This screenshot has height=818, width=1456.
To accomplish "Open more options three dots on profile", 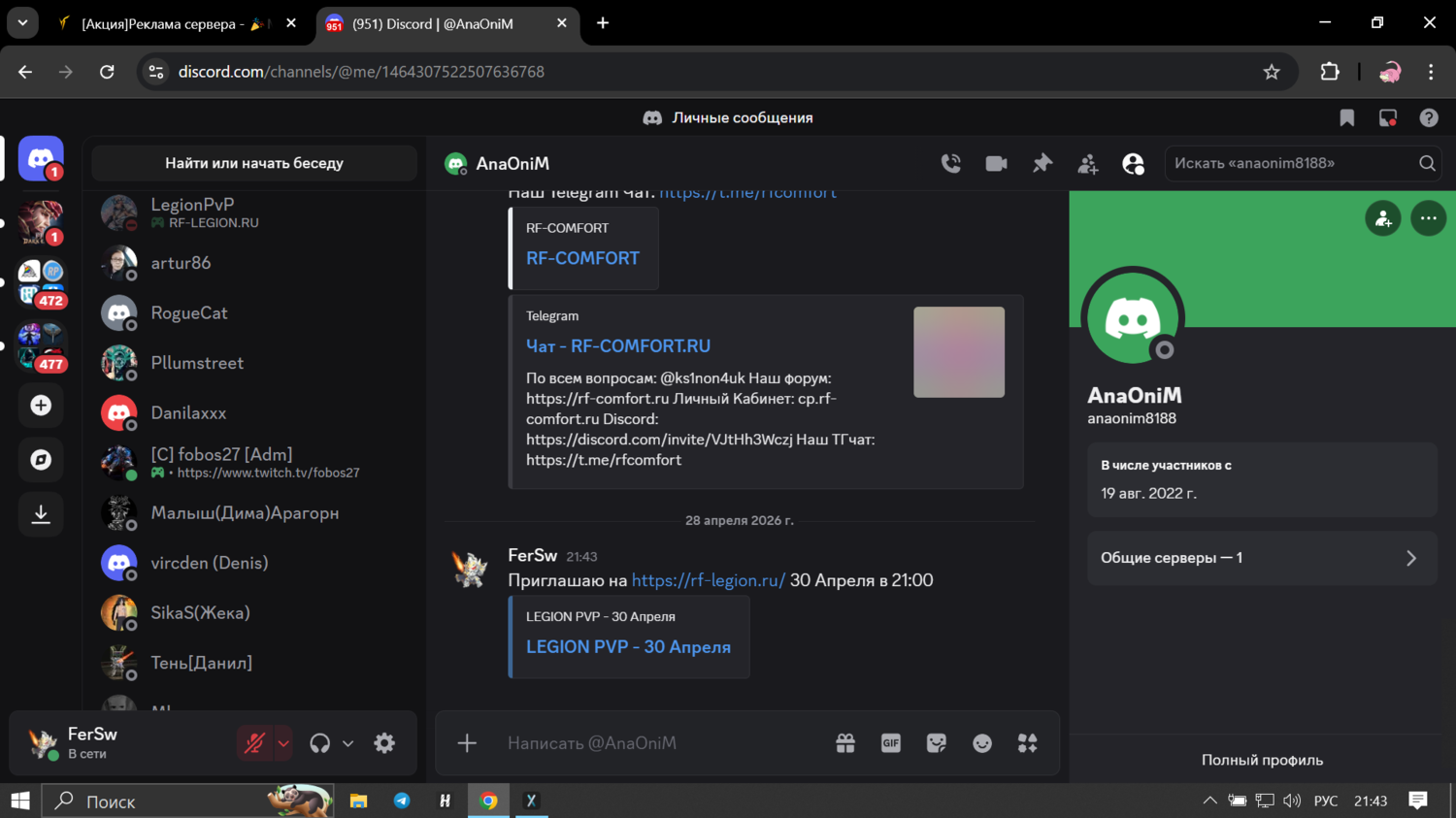I will (1429, 218).
